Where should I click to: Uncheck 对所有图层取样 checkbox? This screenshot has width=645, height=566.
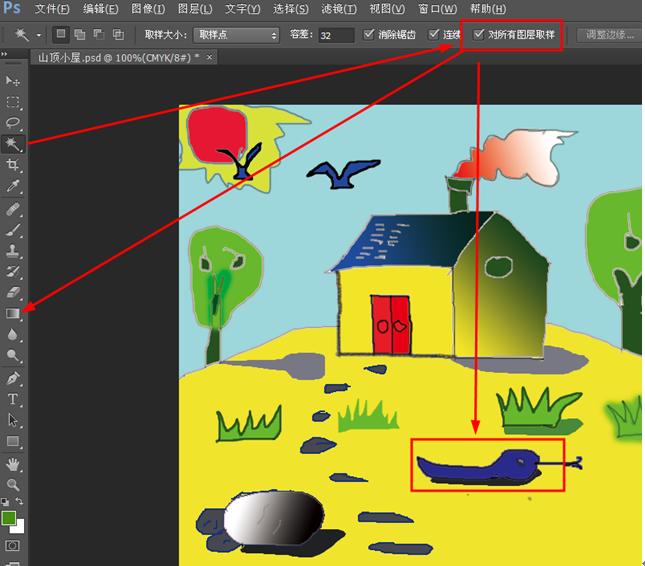click(478, 35)
